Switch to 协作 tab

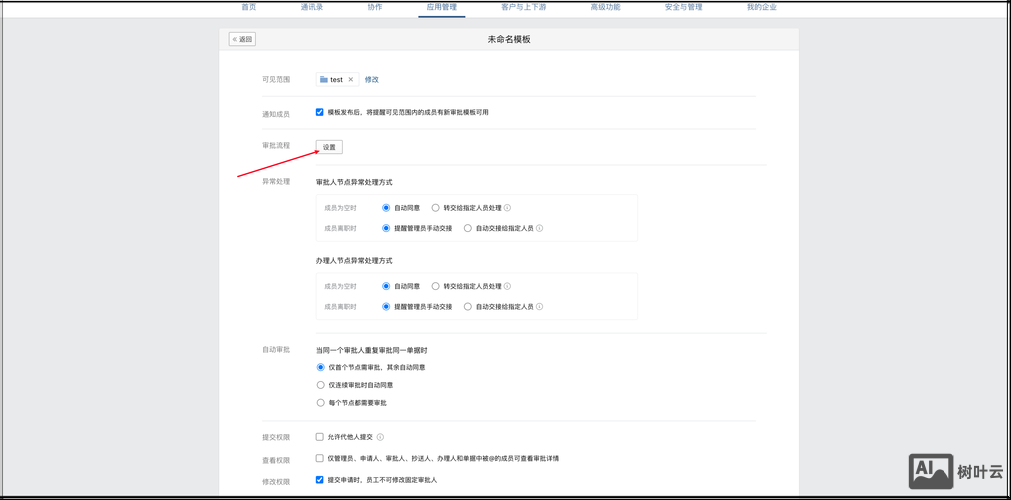point(375,7)
